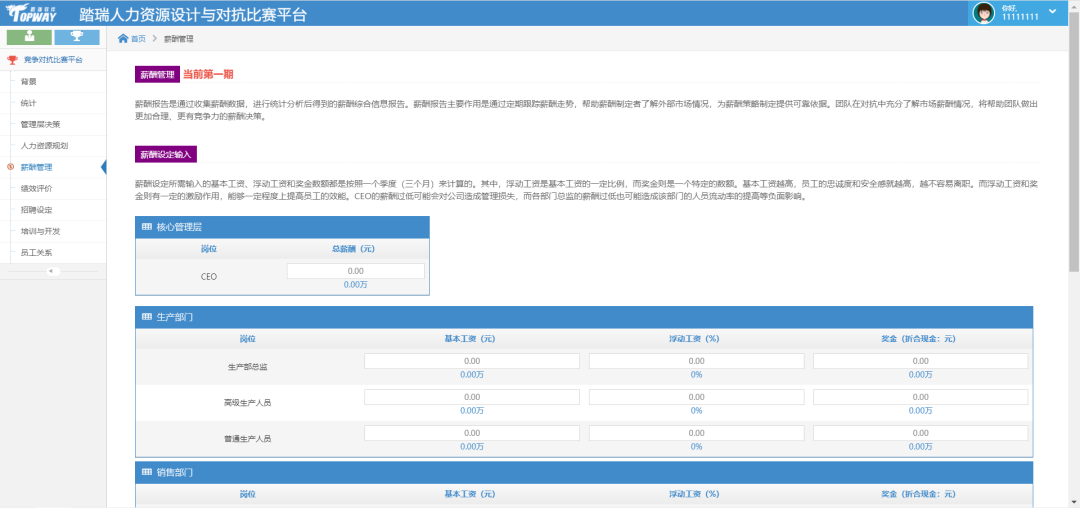Select 绩效评价 in the sidebar menu
Screen dimensions: 1080x508
coord(36,188)
